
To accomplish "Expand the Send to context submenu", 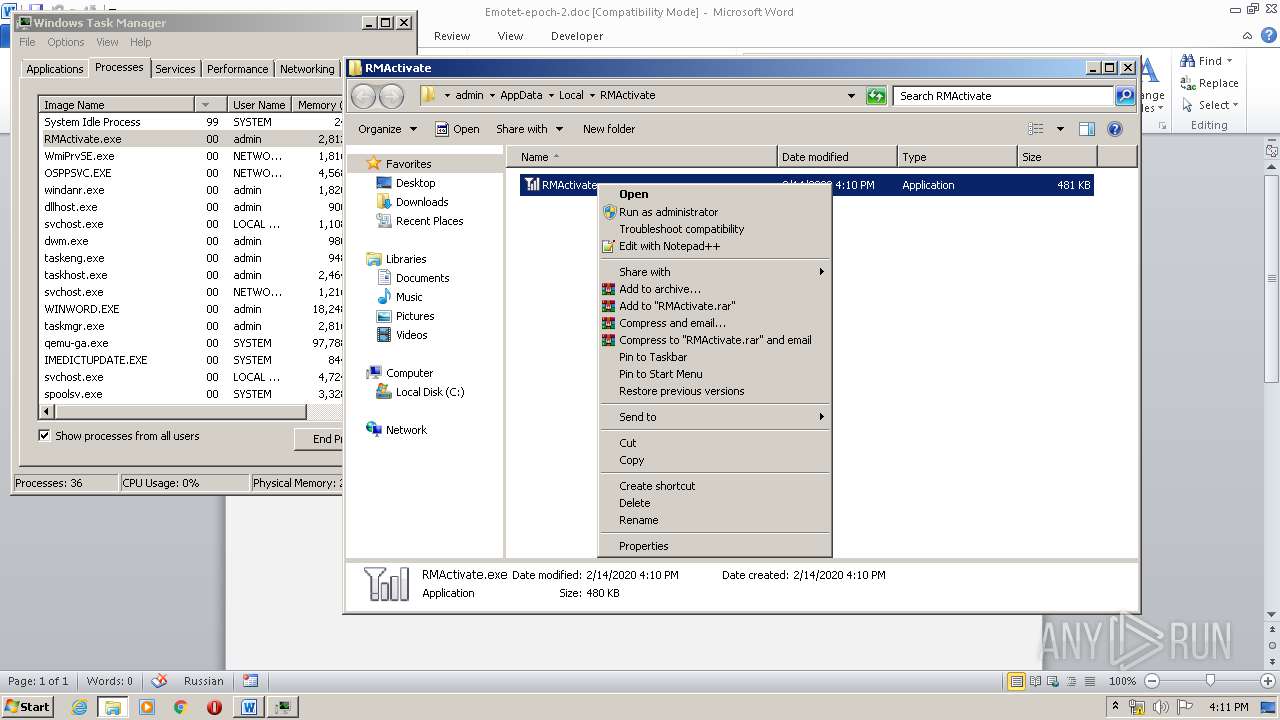I will [x=715, y=417].
